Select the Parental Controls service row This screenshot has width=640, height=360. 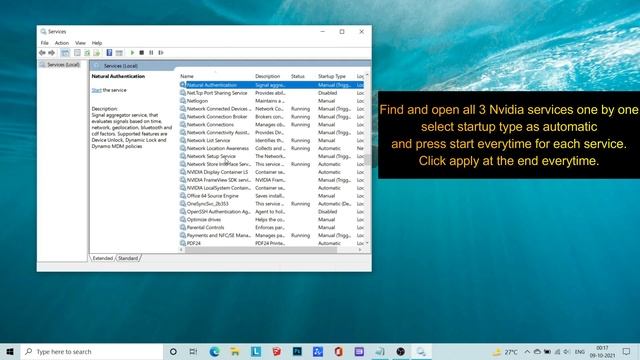(x=271, y=227)
